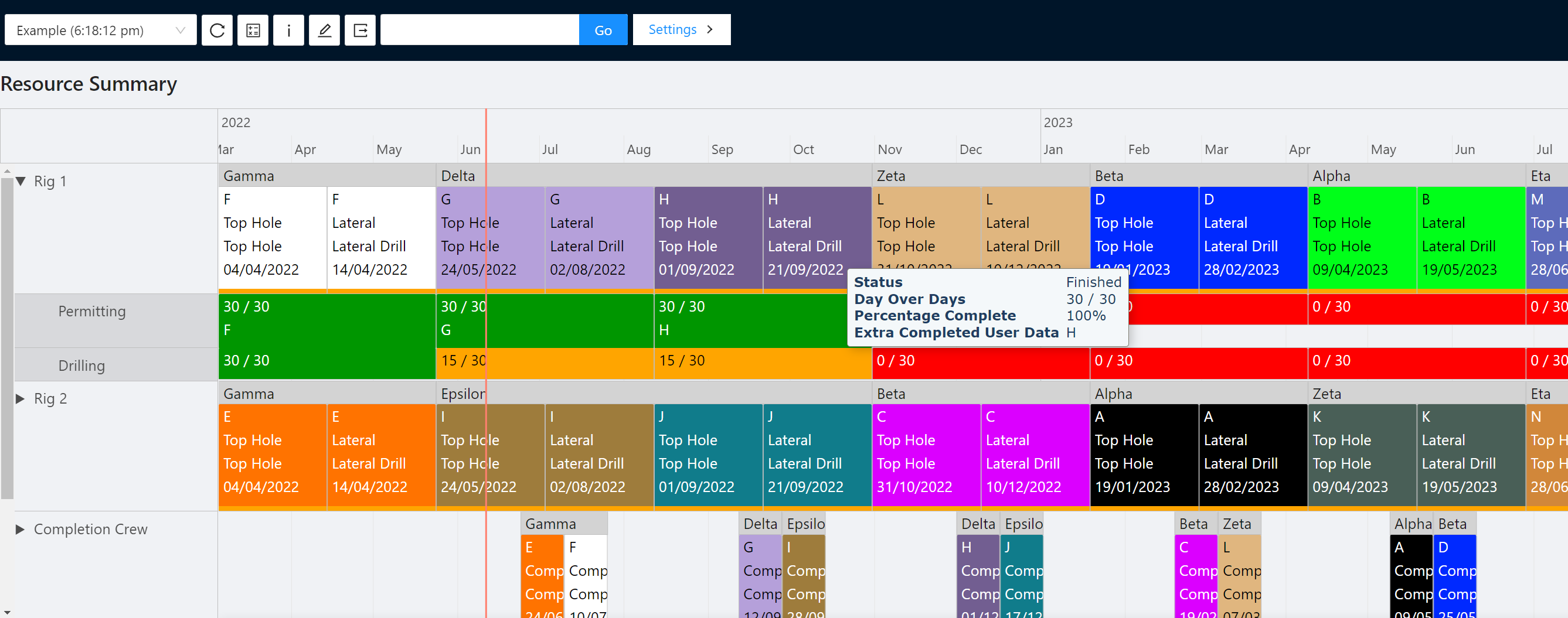The width and height of the screenshot is (1568, 618).
Task: Click the green 30 / 30 Permitting F bar
Action: click(326, 318)
